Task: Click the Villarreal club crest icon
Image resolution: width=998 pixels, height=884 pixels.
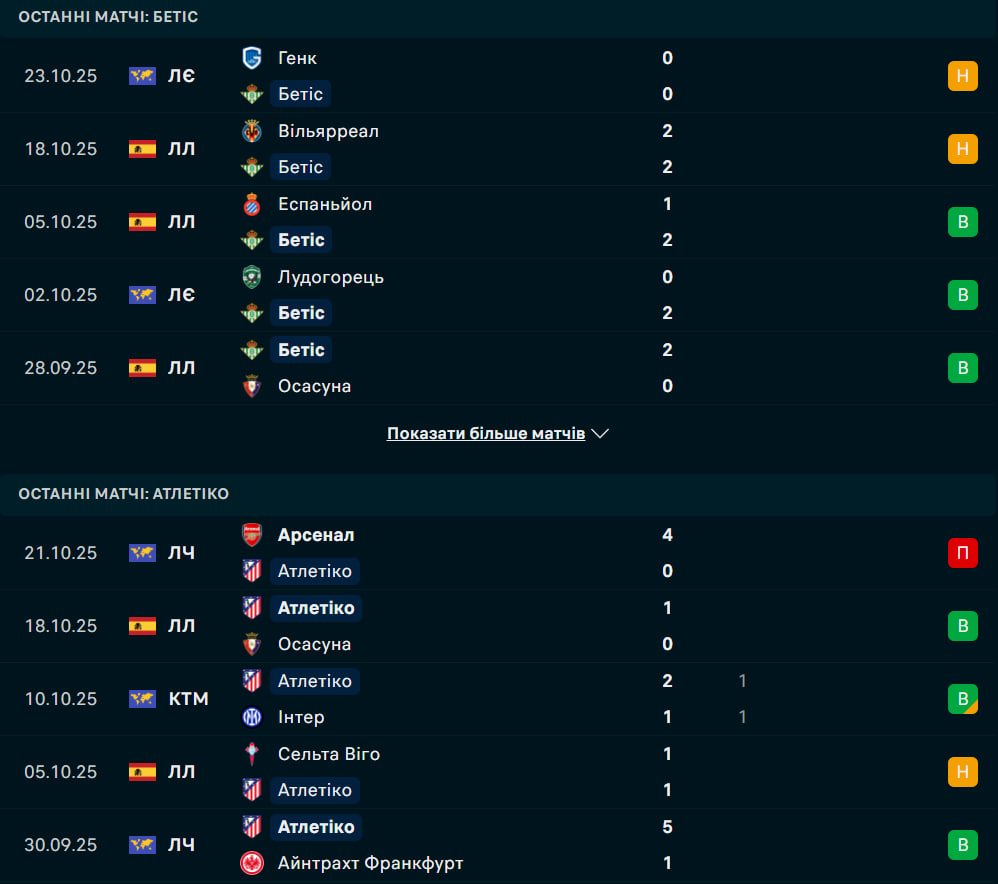Action: (252, 131)
